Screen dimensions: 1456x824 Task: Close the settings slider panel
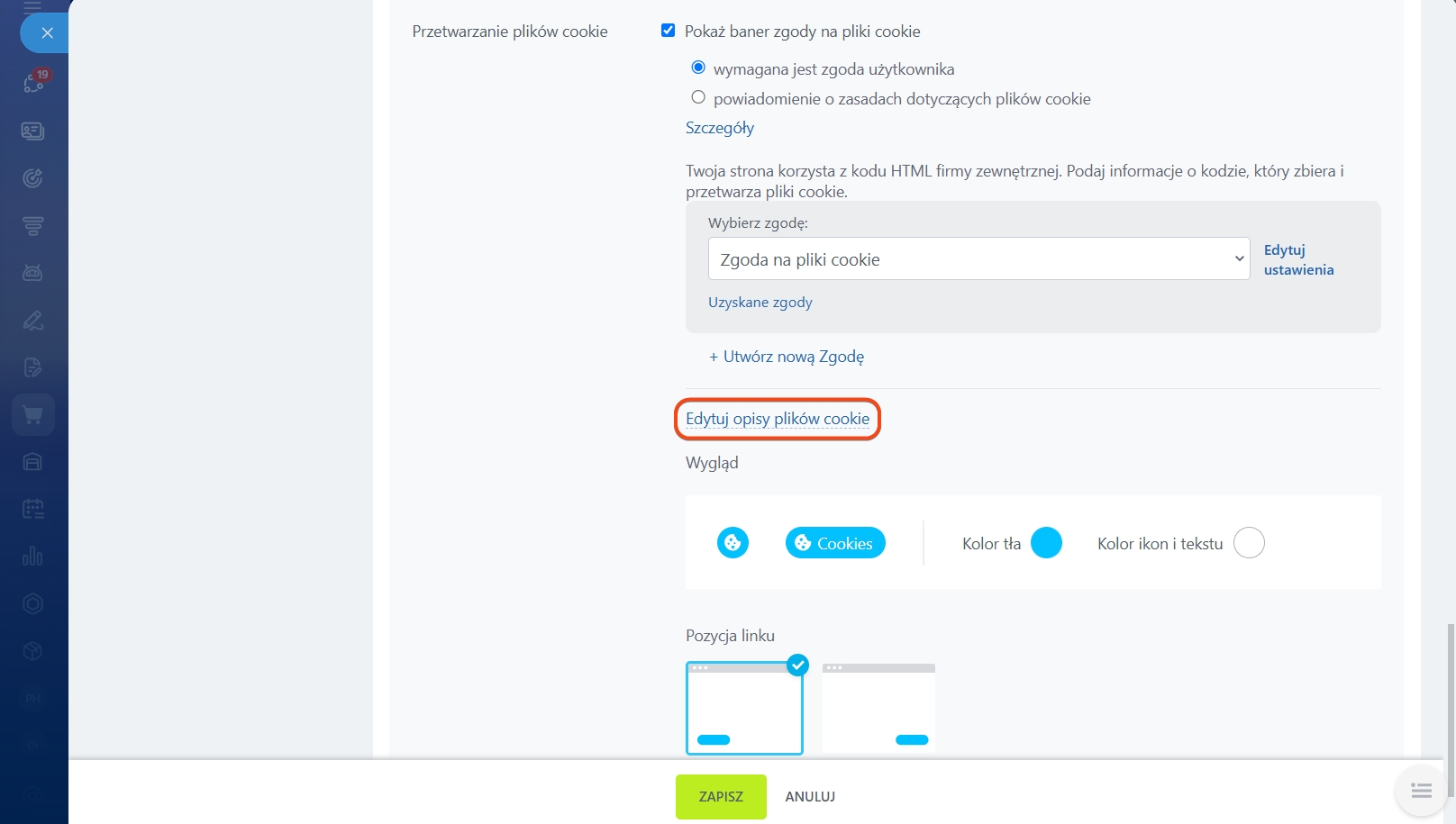point(47,33)
